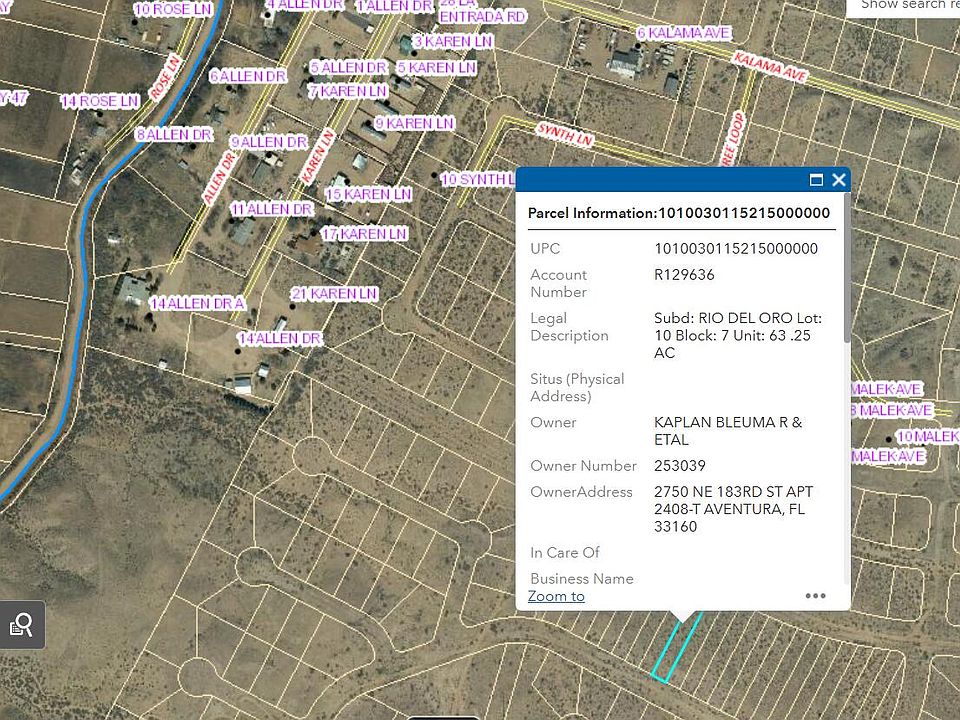
Task: Open the popup's three-dot more options menu
Action: (x=816, y=596)
